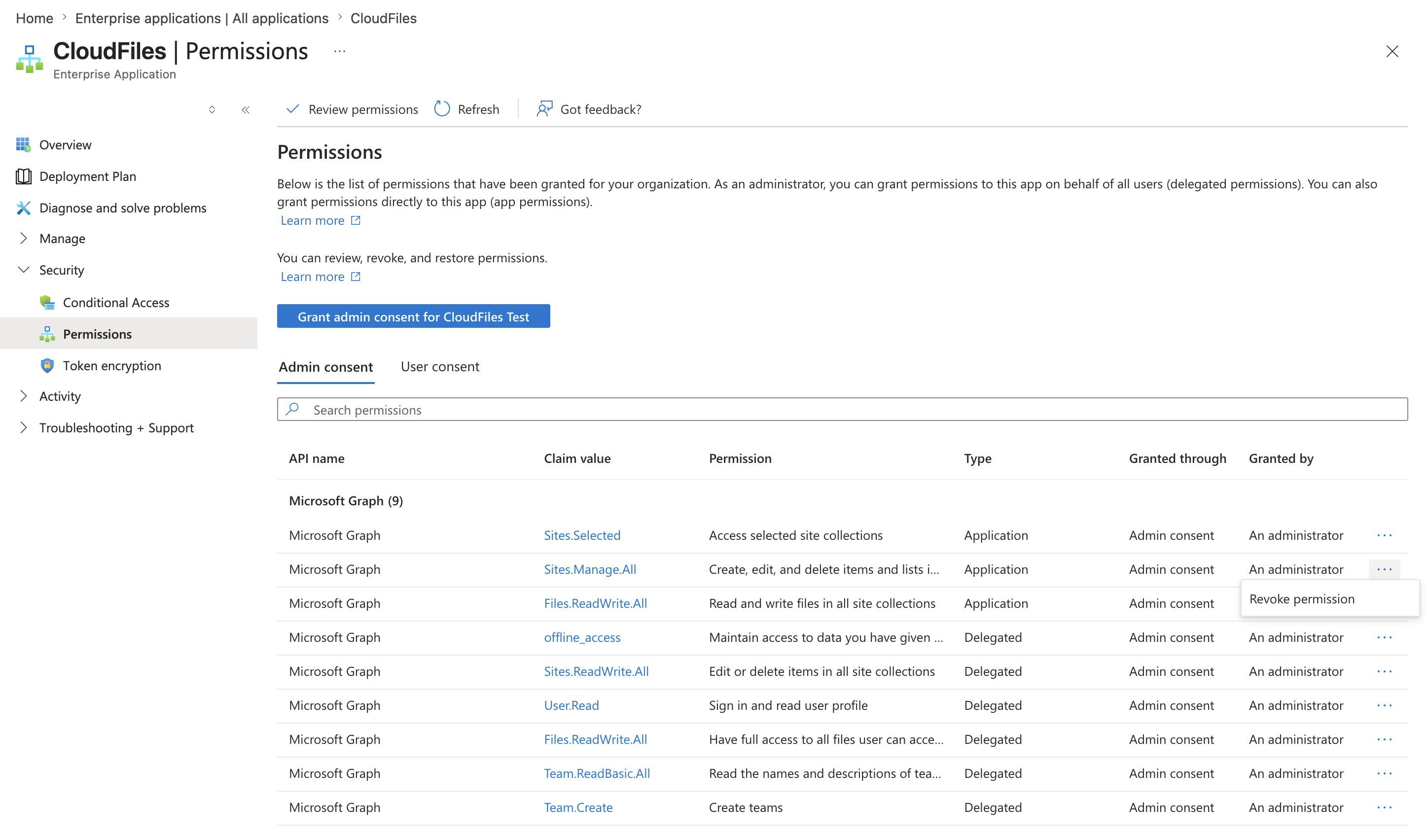Click the Refresh toolbar button
The width and height of the screenshot is (1428, 840).
coord(467,109)
